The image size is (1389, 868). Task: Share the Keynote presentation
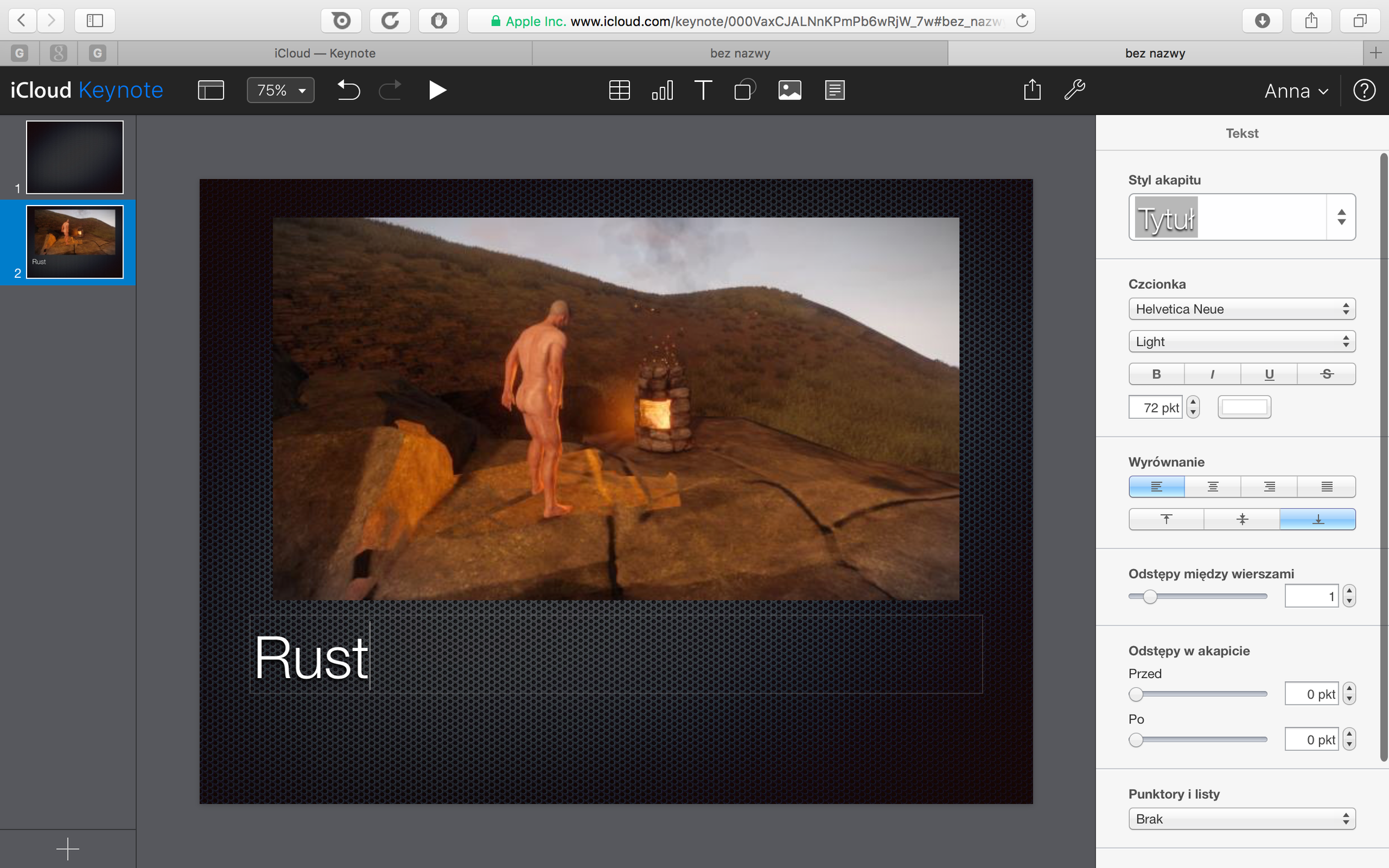tap(1032, 90)
